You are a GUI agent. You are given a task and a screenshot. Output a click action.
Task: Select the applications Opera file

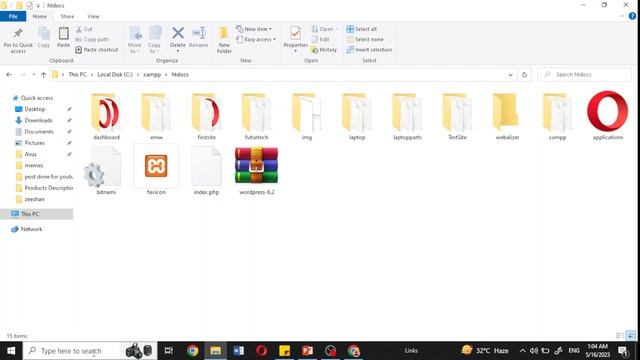point(608,116)
